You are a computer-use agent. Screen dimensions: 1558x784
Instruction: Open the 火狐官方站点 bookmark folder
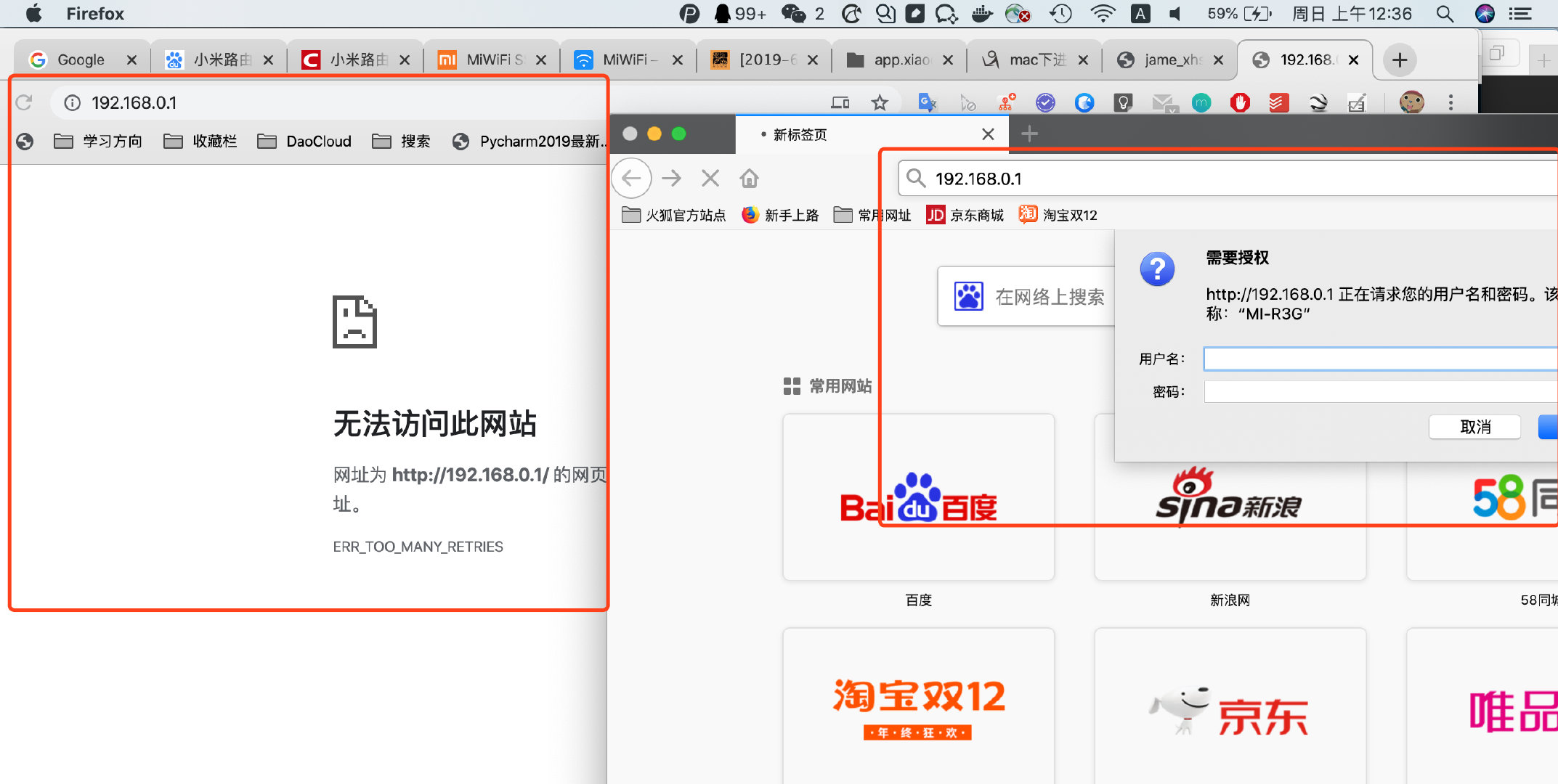(x=674, y=215)
